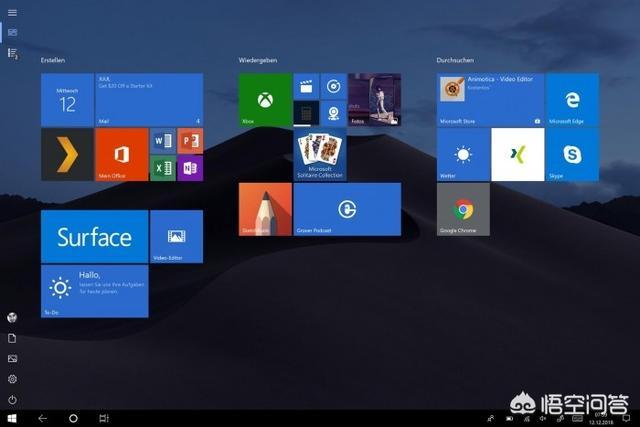Launch Microsoft Solitaire Collection
The width and height of the screenshot is (640, 427).
[320, 154]
